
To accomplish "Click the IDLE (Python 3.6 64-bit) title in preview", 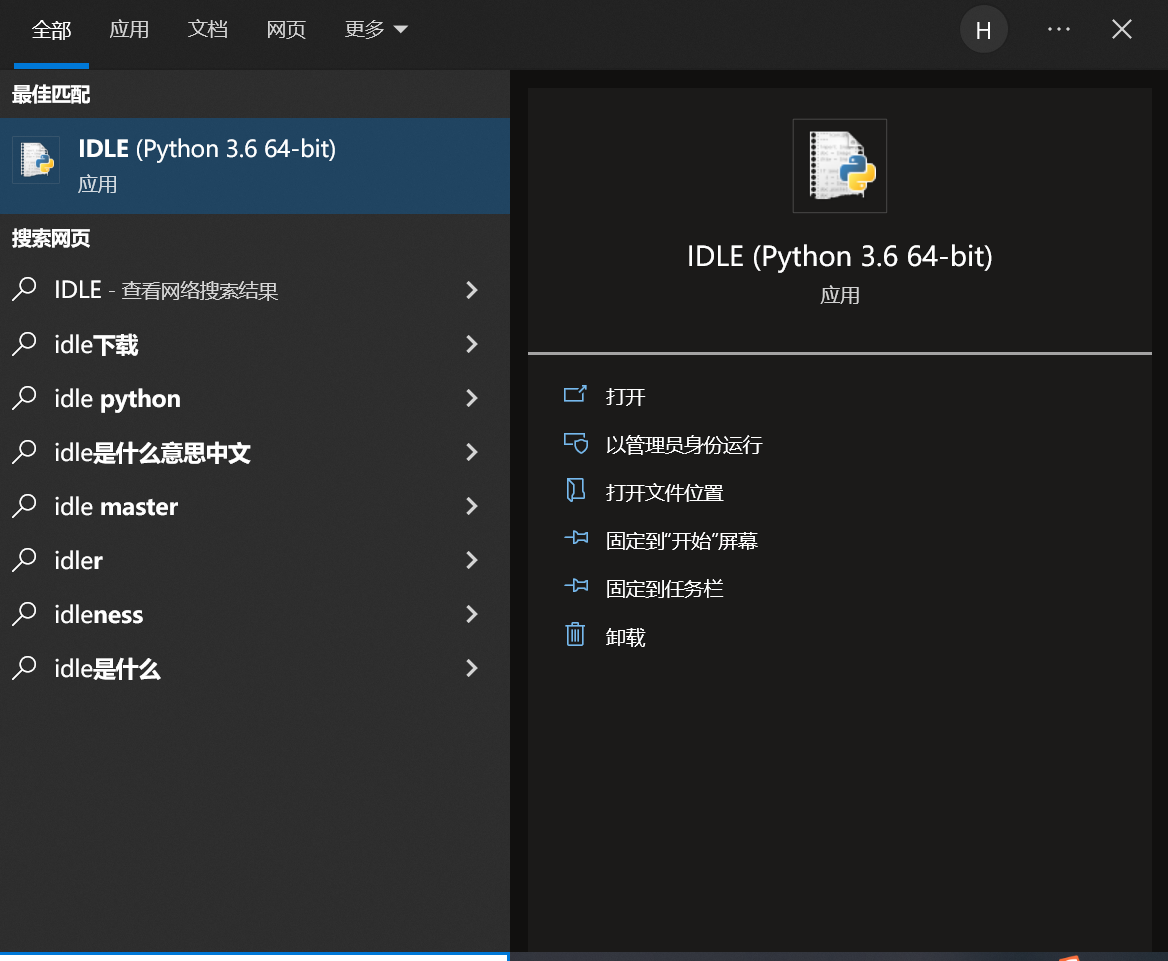I will point(840,256).
